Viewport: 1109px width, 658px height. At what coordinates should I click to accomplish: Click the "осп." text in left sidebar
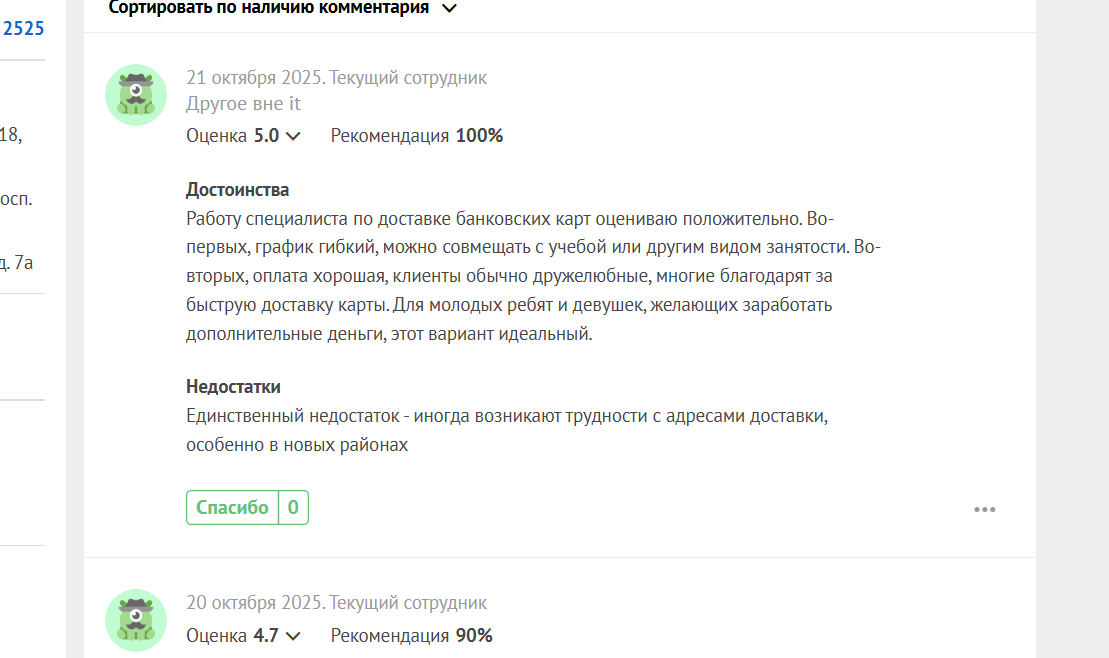16,199
